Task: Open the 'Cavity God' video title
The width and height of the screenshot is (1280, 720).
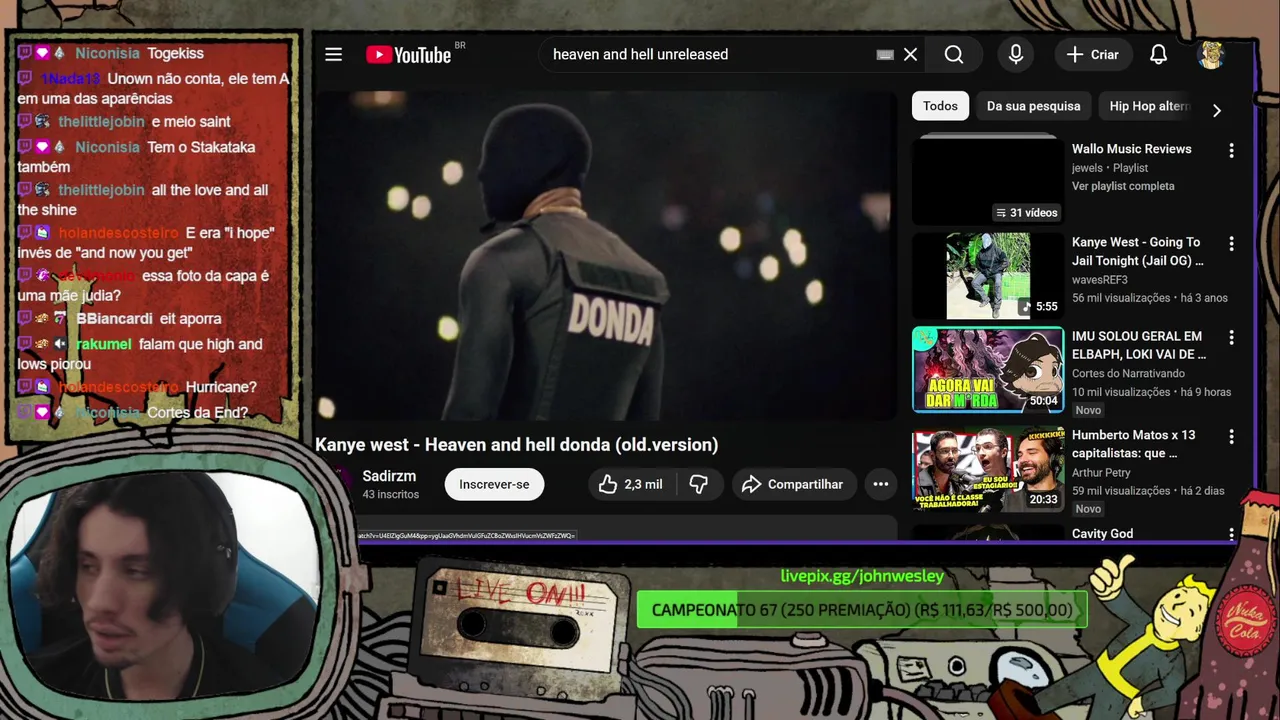Action: point(1102,534)
